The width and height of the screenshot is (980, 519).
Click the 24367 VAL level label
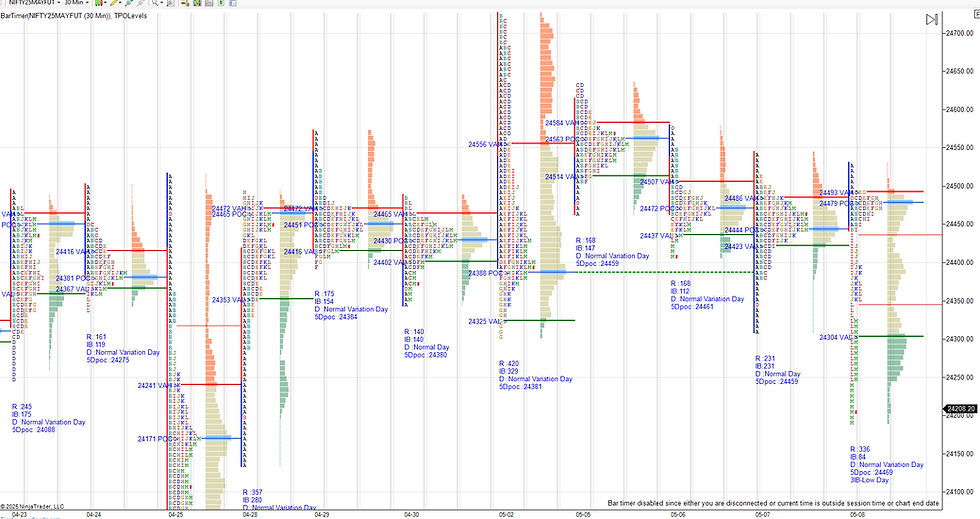72,289
